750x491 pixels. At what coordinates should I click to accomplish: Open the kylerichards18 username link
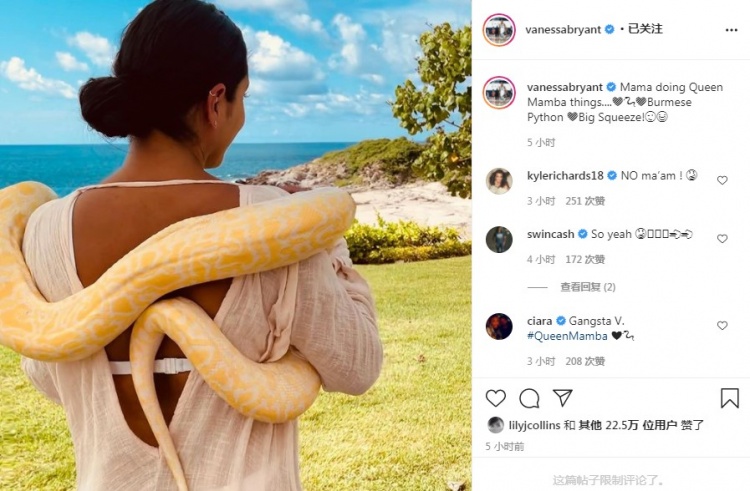pyautogui.click(x=565, y=176)
